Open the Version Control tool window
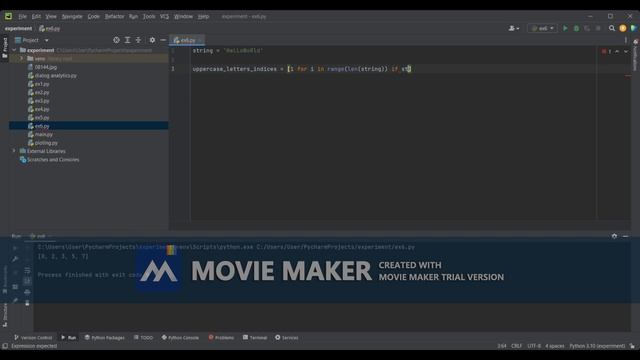 (x=33, y=338)
